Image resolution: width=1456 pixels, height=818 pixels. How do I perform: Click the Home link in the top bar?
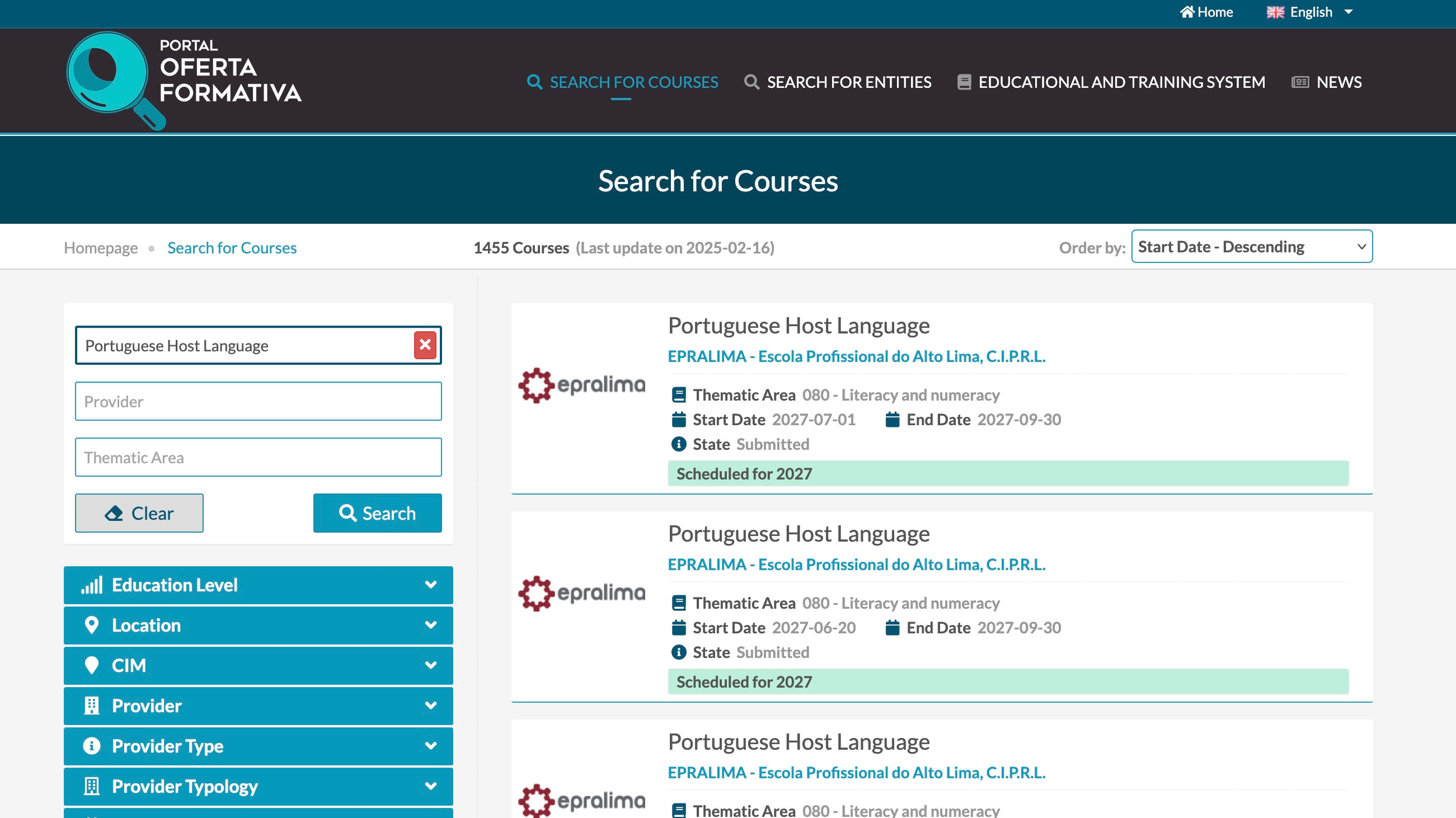[x=1206, y=12]
